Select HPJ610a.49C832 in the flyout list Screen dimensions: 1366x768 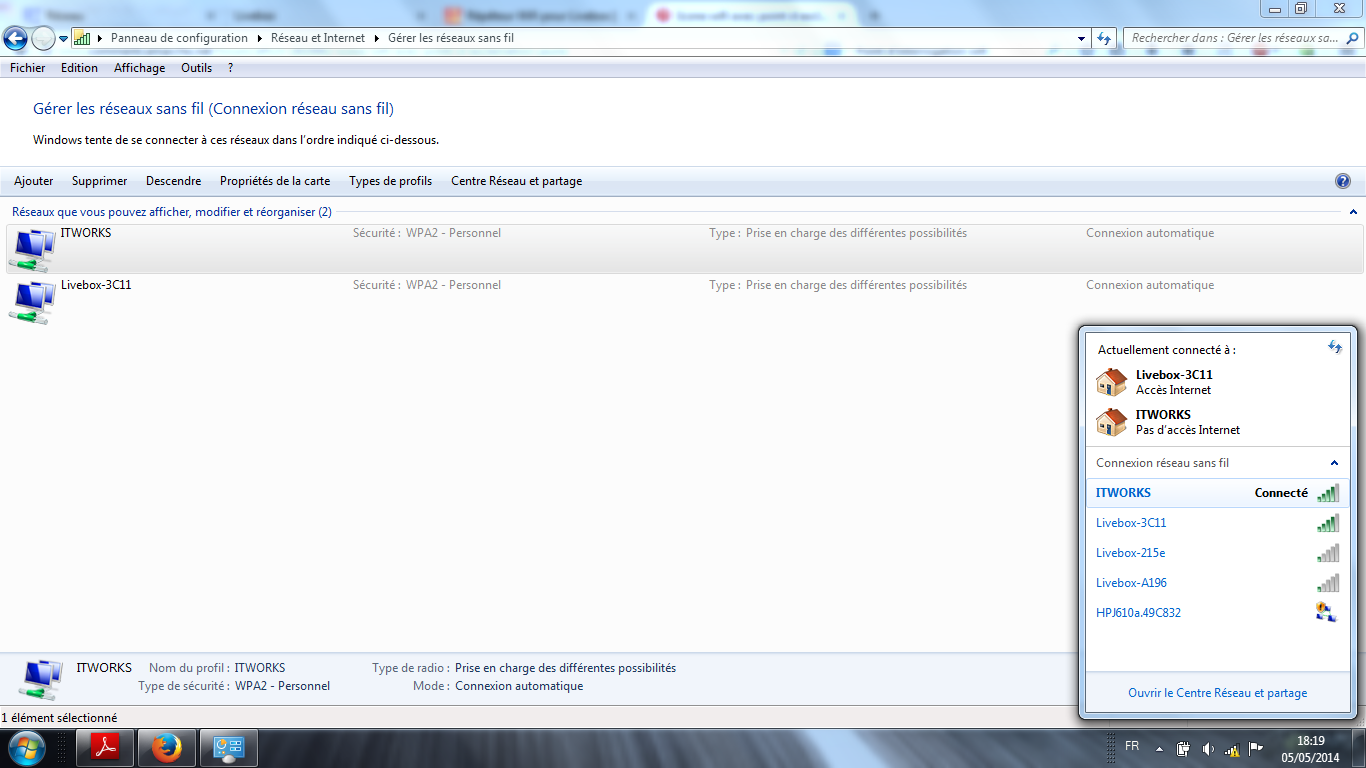(1217, 613)
